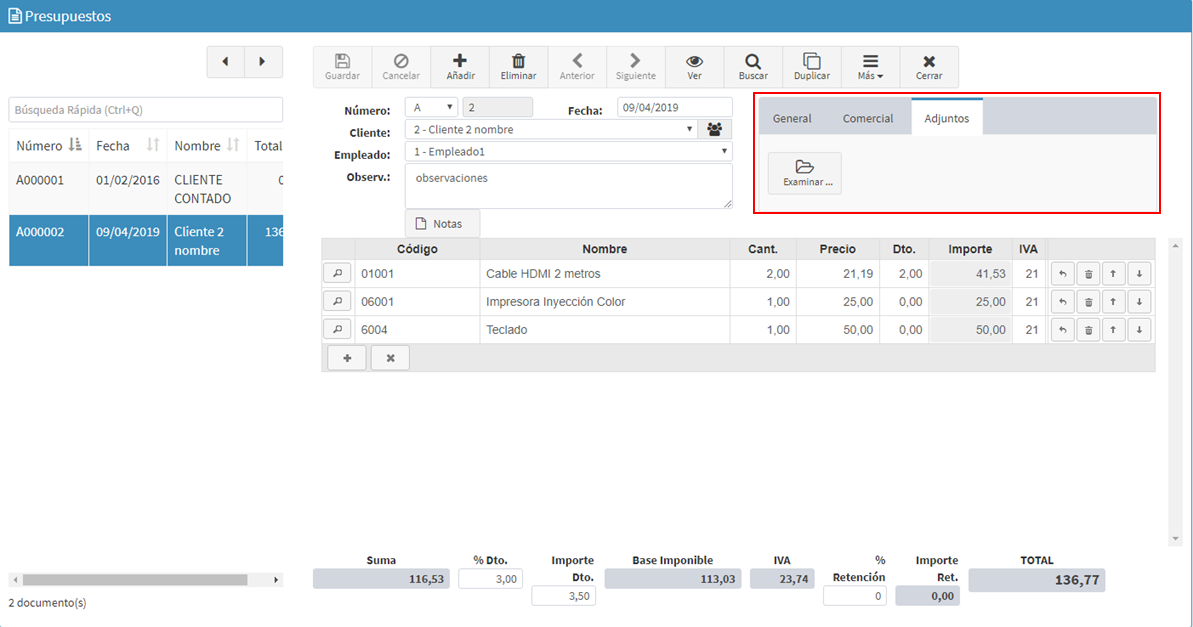Remove lines with the x button below grid
The image size is (1193, 627).
pos(390,358)
